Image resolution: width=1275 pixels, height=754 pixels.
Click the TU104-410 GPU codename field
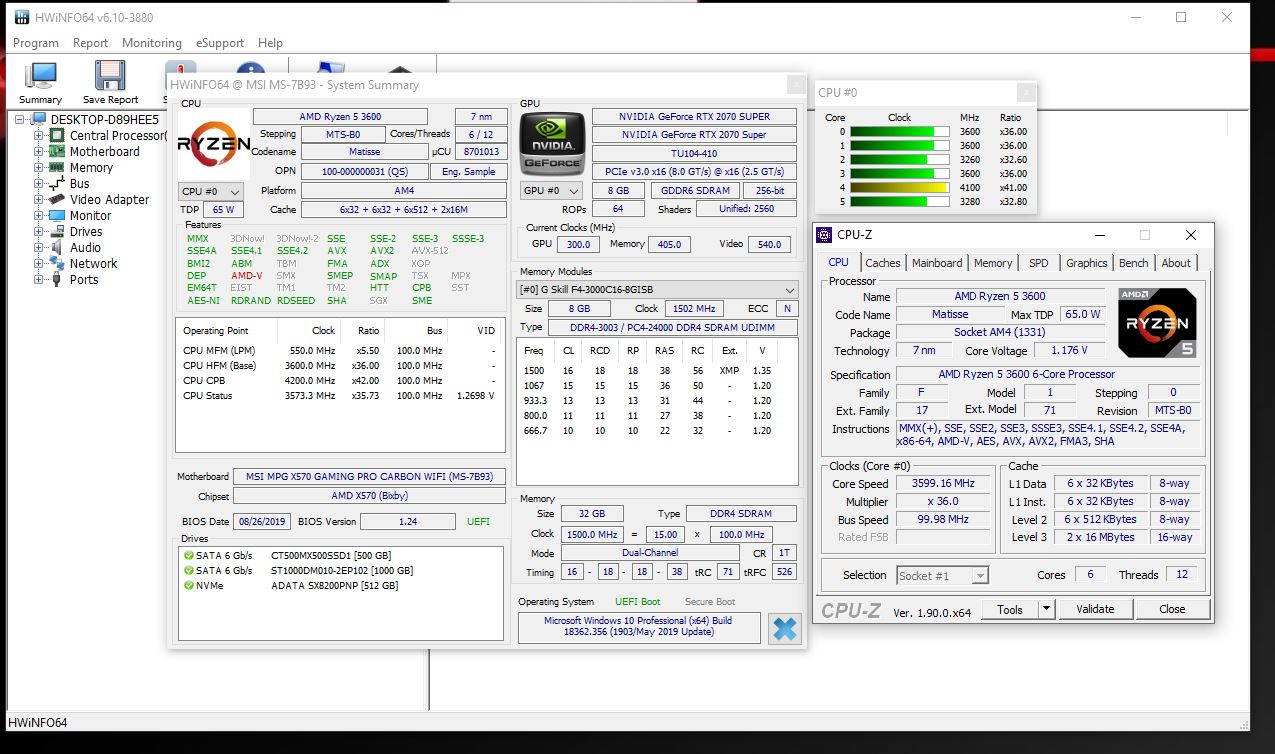point(695,153)
